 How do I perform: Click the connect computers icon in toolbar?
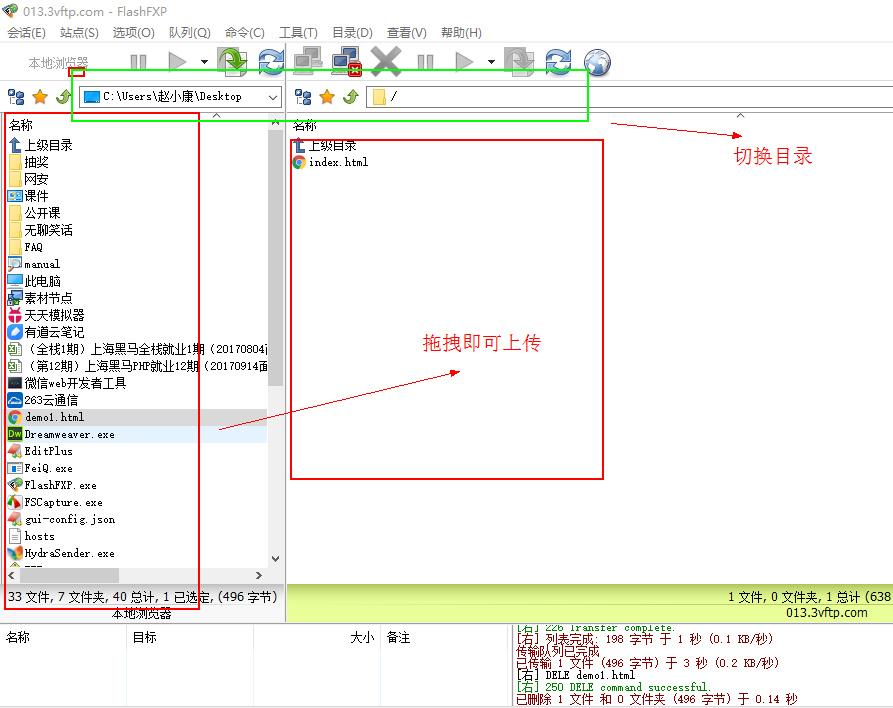pyautogui.click(x=307, y=62)
